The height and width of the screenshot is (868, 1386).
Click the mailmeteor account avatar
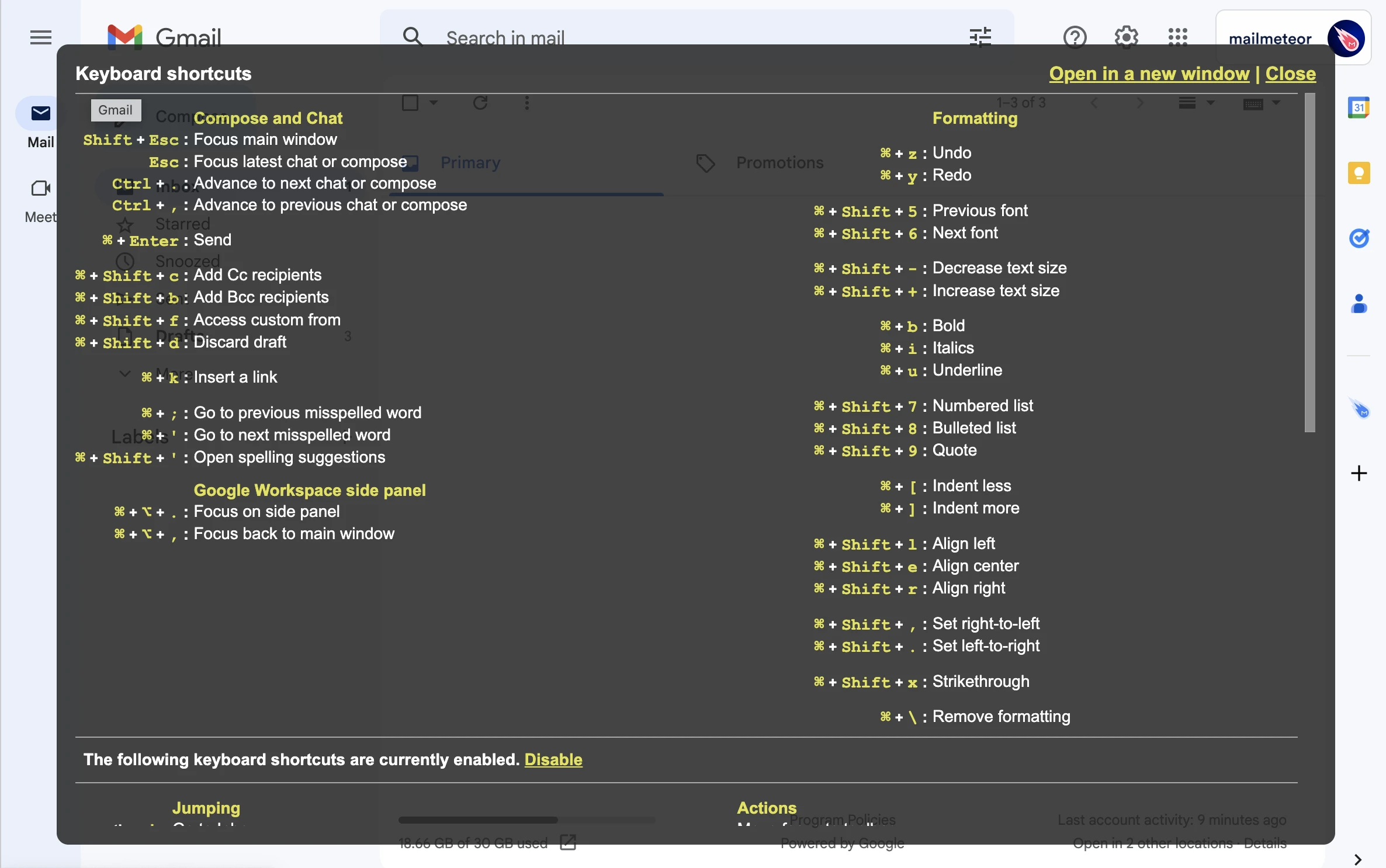tap(1346, 39)
